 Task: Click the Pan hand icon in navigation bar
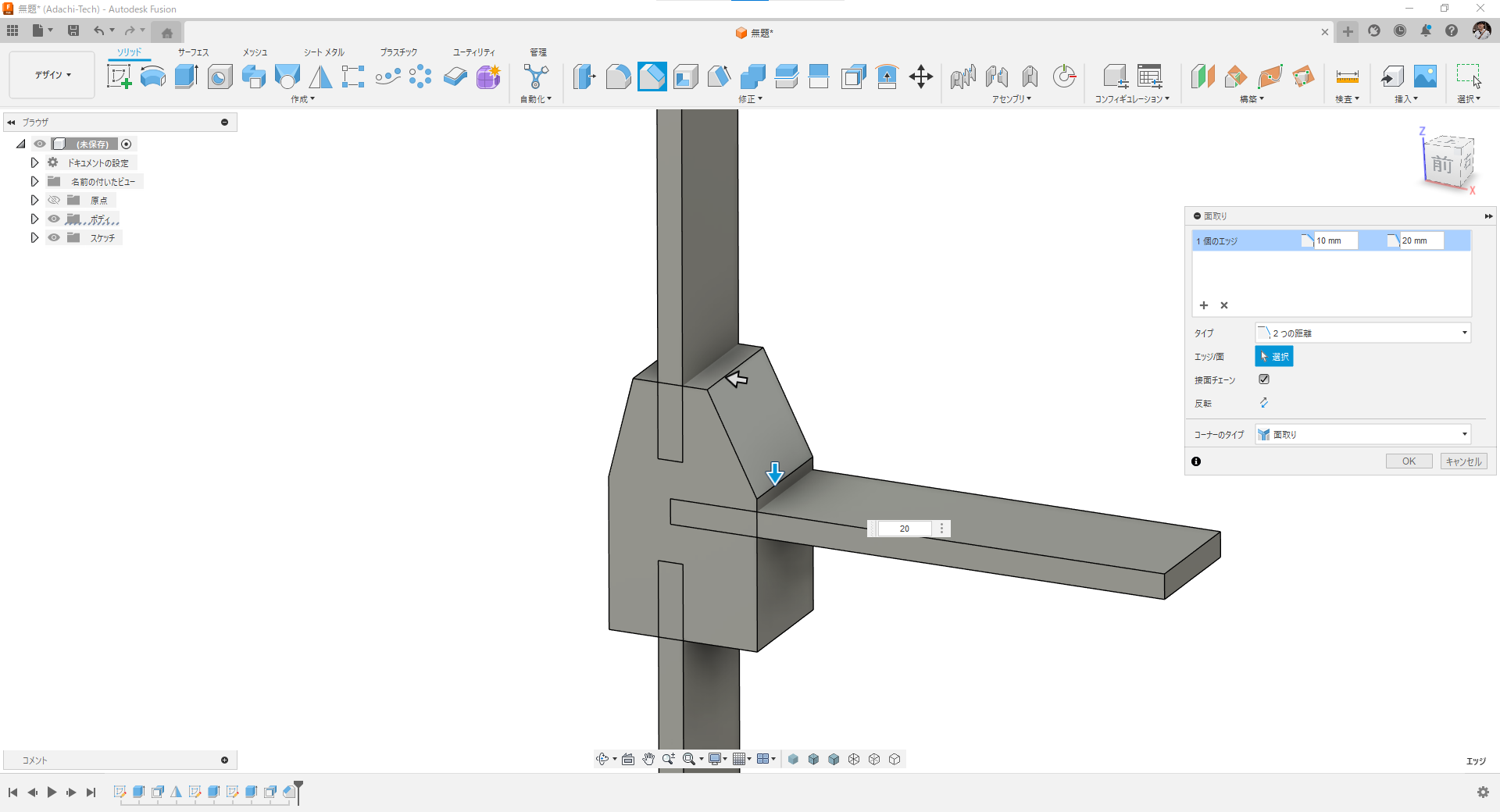[648, 759]
